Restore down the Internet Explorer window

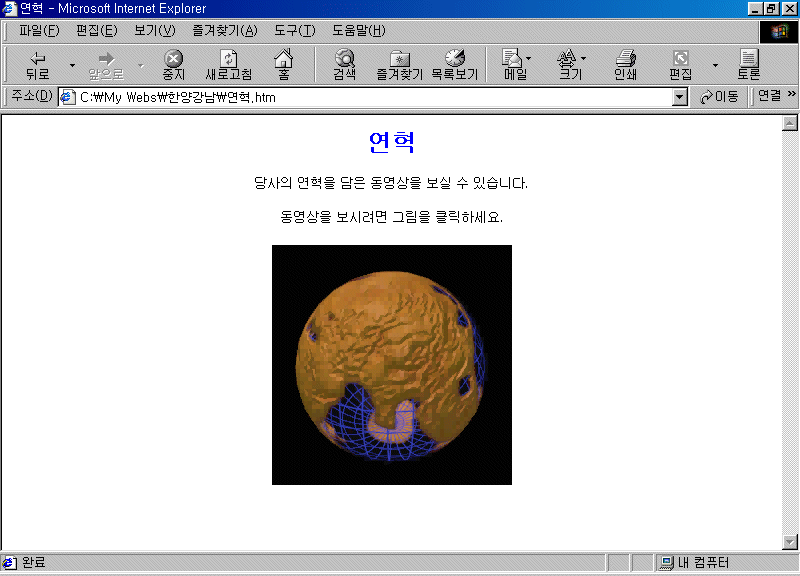(771, 8)
